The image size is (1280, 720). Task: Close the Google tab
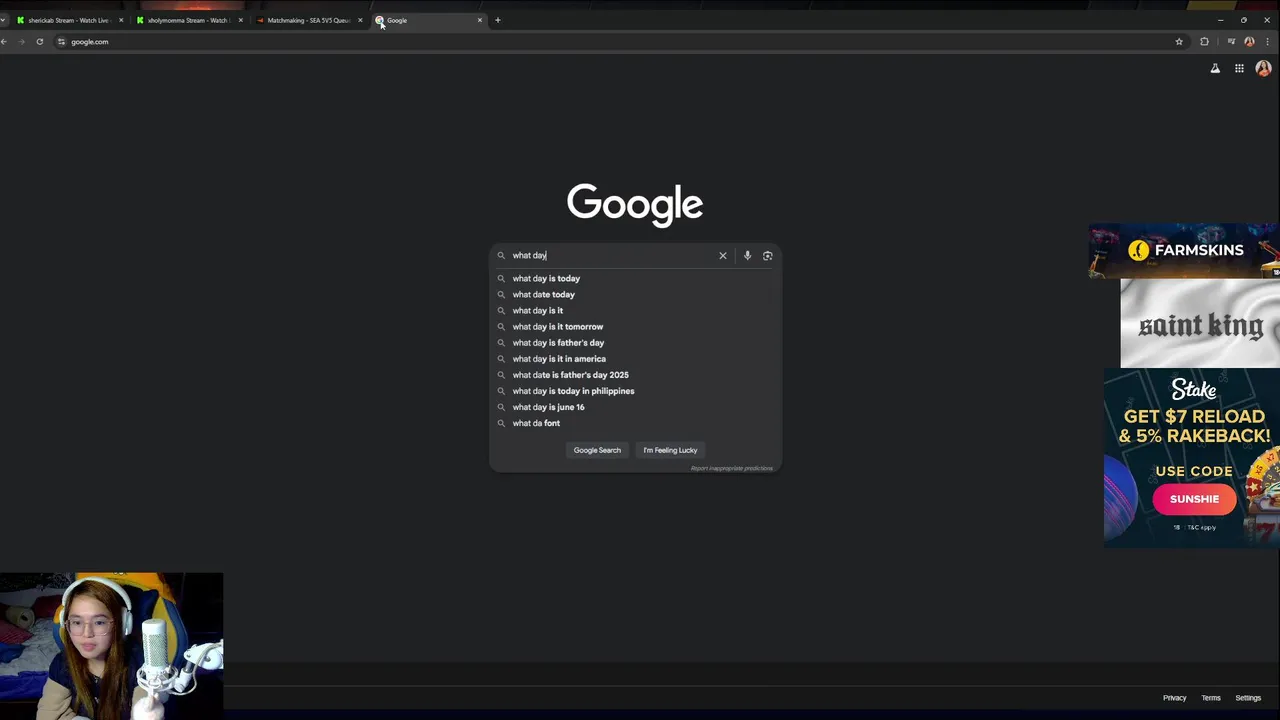[x=480, y=20]
